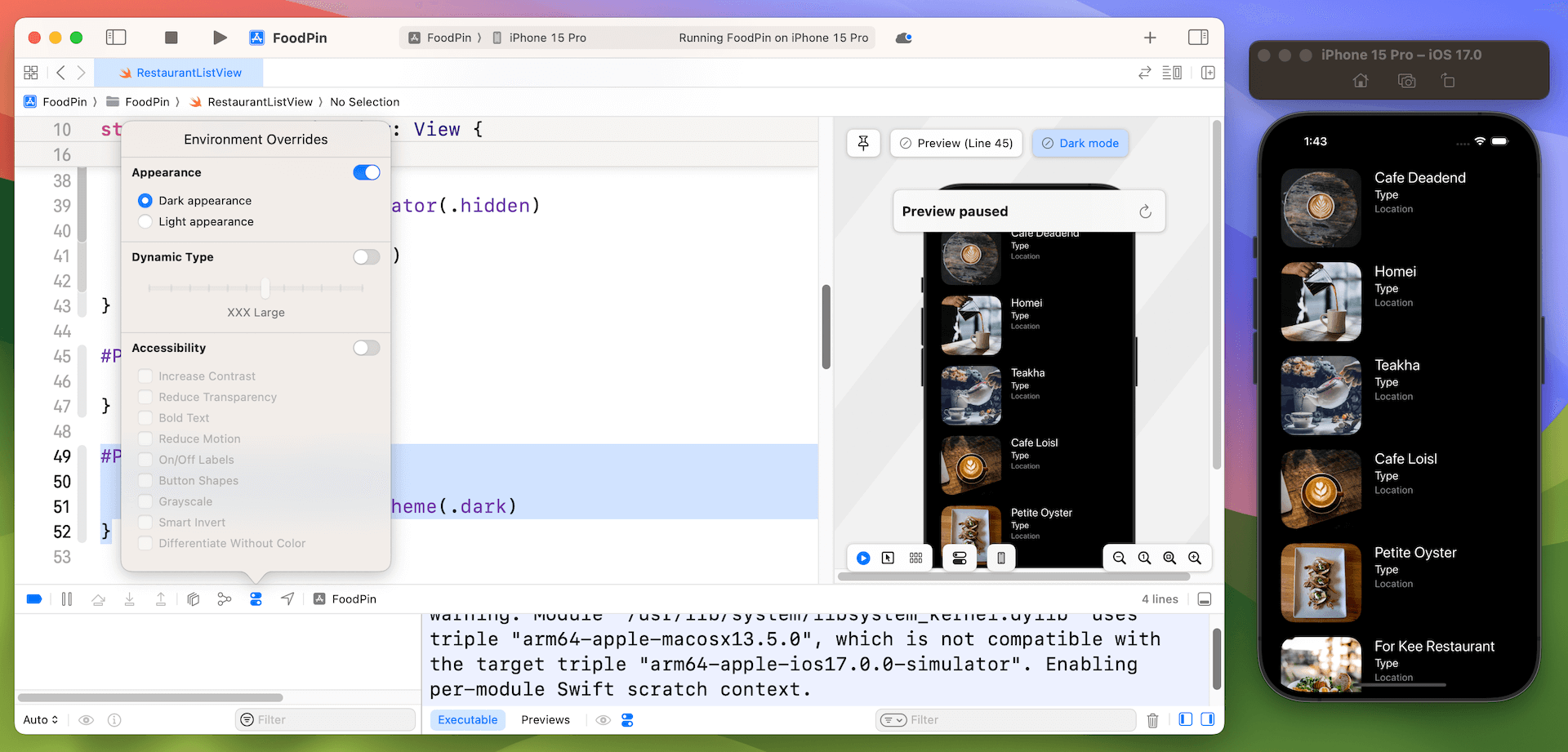Clear the console with the trash icon
The image size is (1568, 752).
coord(1152,720)
